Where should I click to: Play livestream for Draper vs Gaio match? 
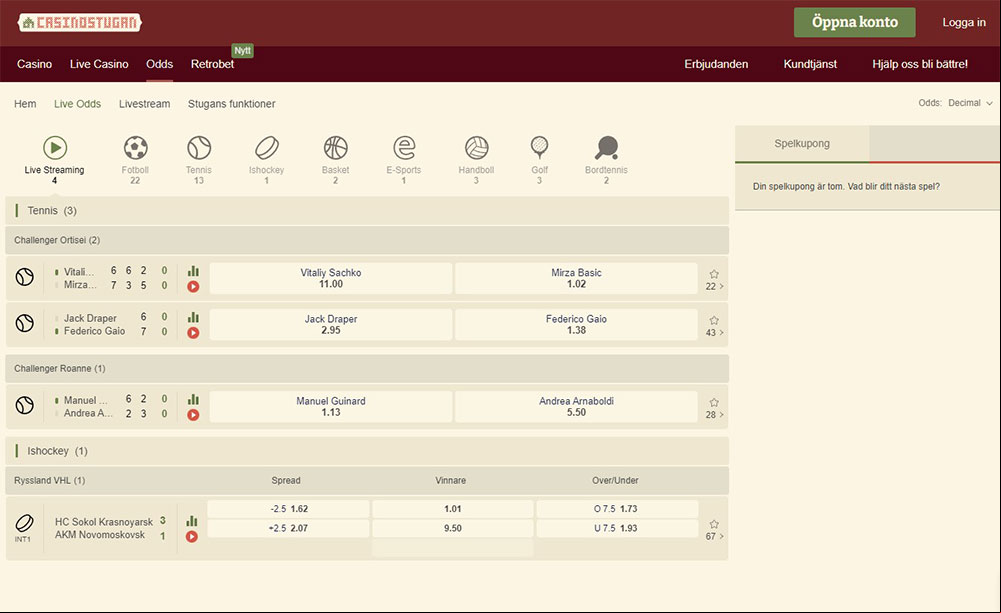[193, 333]
